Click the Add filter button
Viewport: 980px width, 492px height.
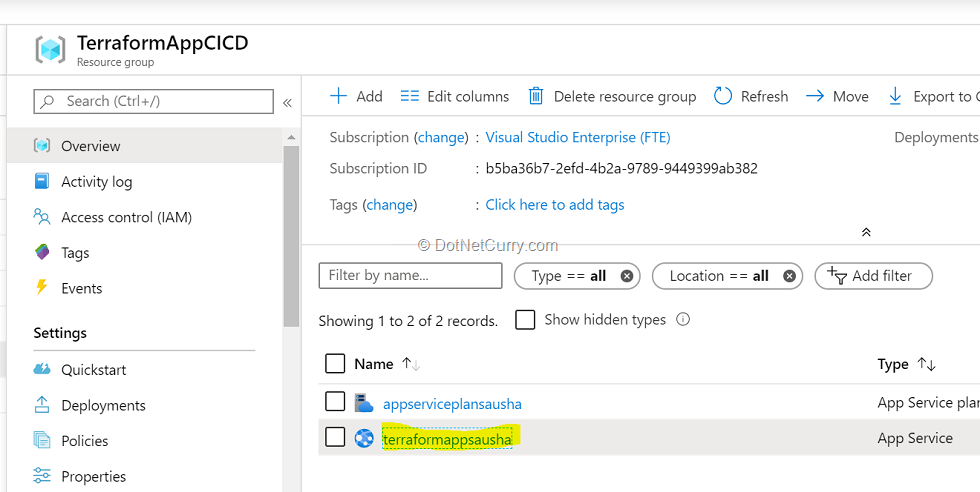[873, 276]
